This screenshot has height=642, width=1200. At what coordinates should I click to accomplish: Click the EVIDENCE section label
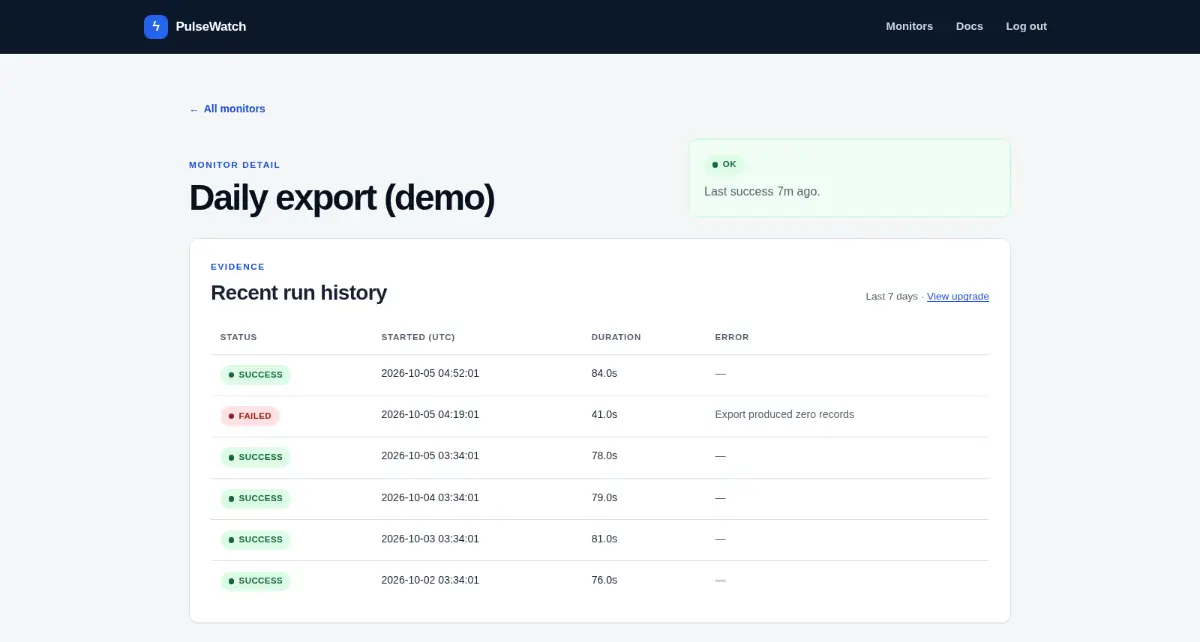click(x=238, y=267)
